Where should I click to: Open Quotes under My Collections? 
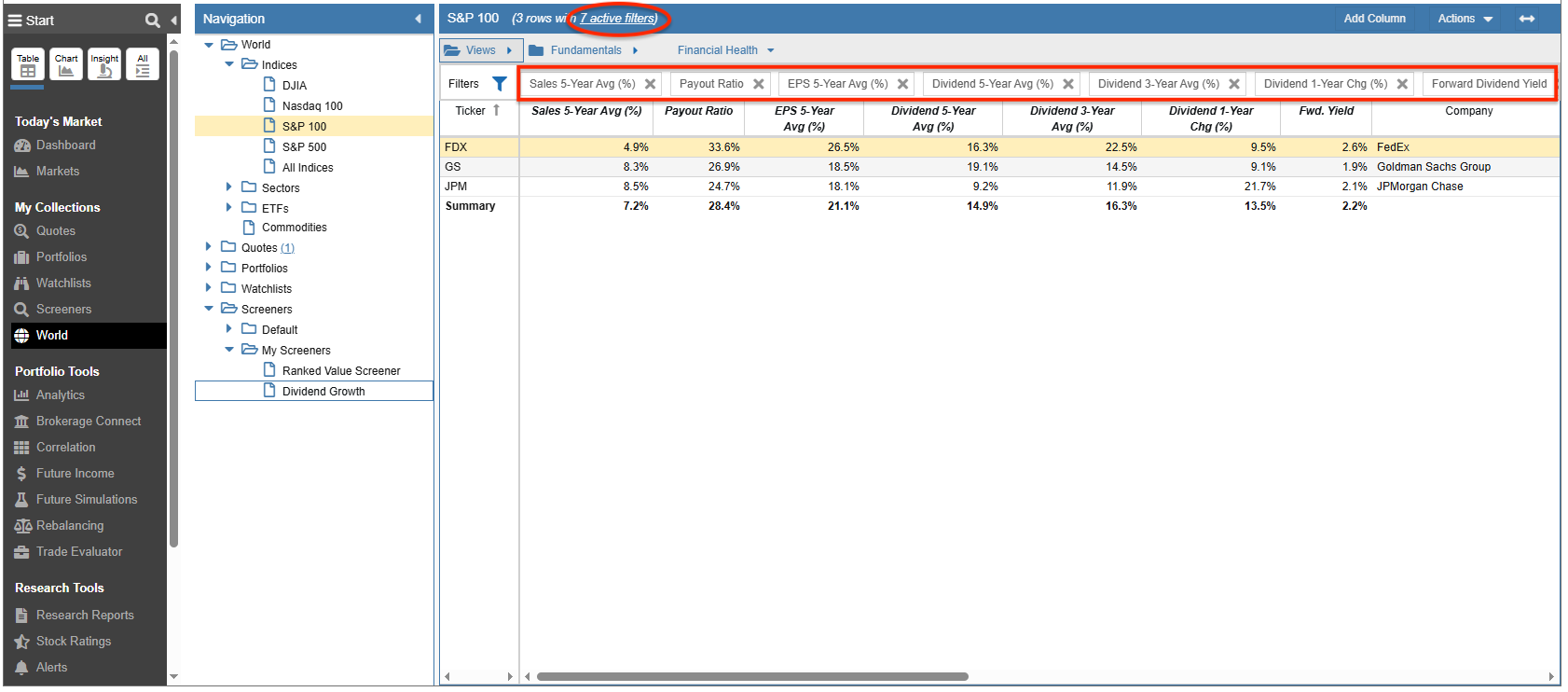click(x=56, y=231)
